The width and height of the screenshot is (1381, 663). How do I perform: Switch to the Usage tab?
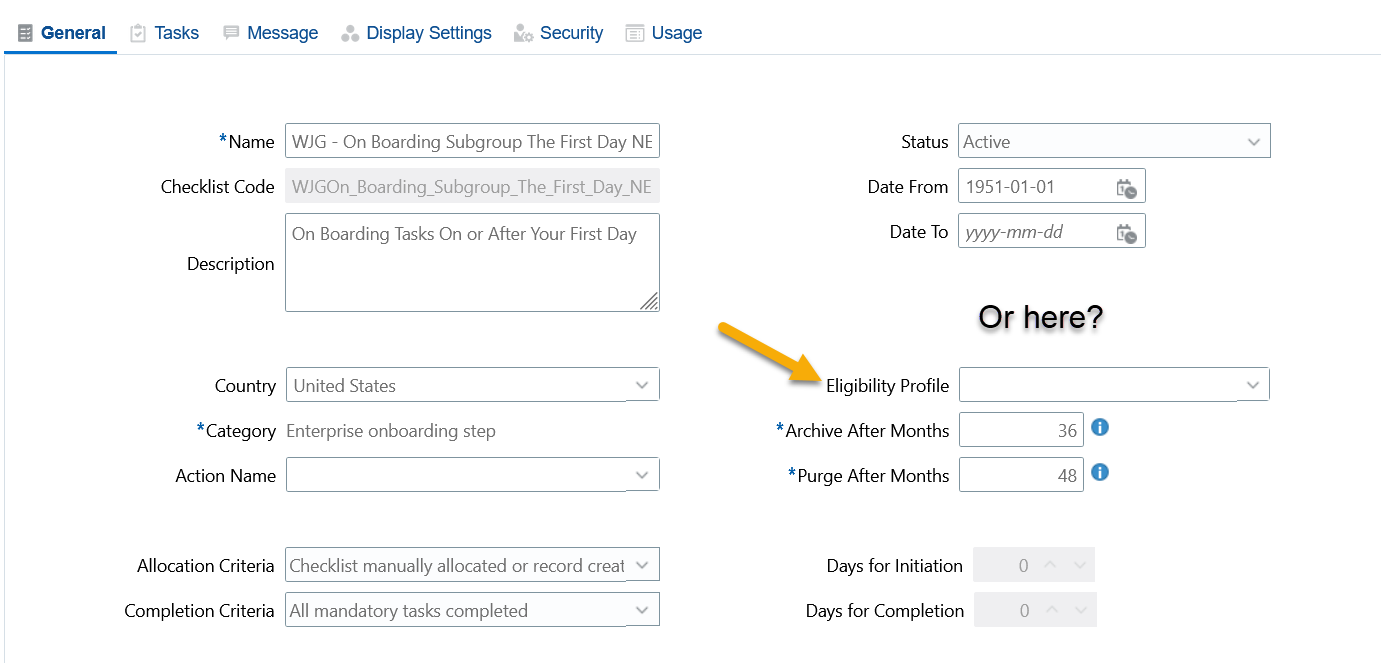pyautogui.click(x=664, y=33)
